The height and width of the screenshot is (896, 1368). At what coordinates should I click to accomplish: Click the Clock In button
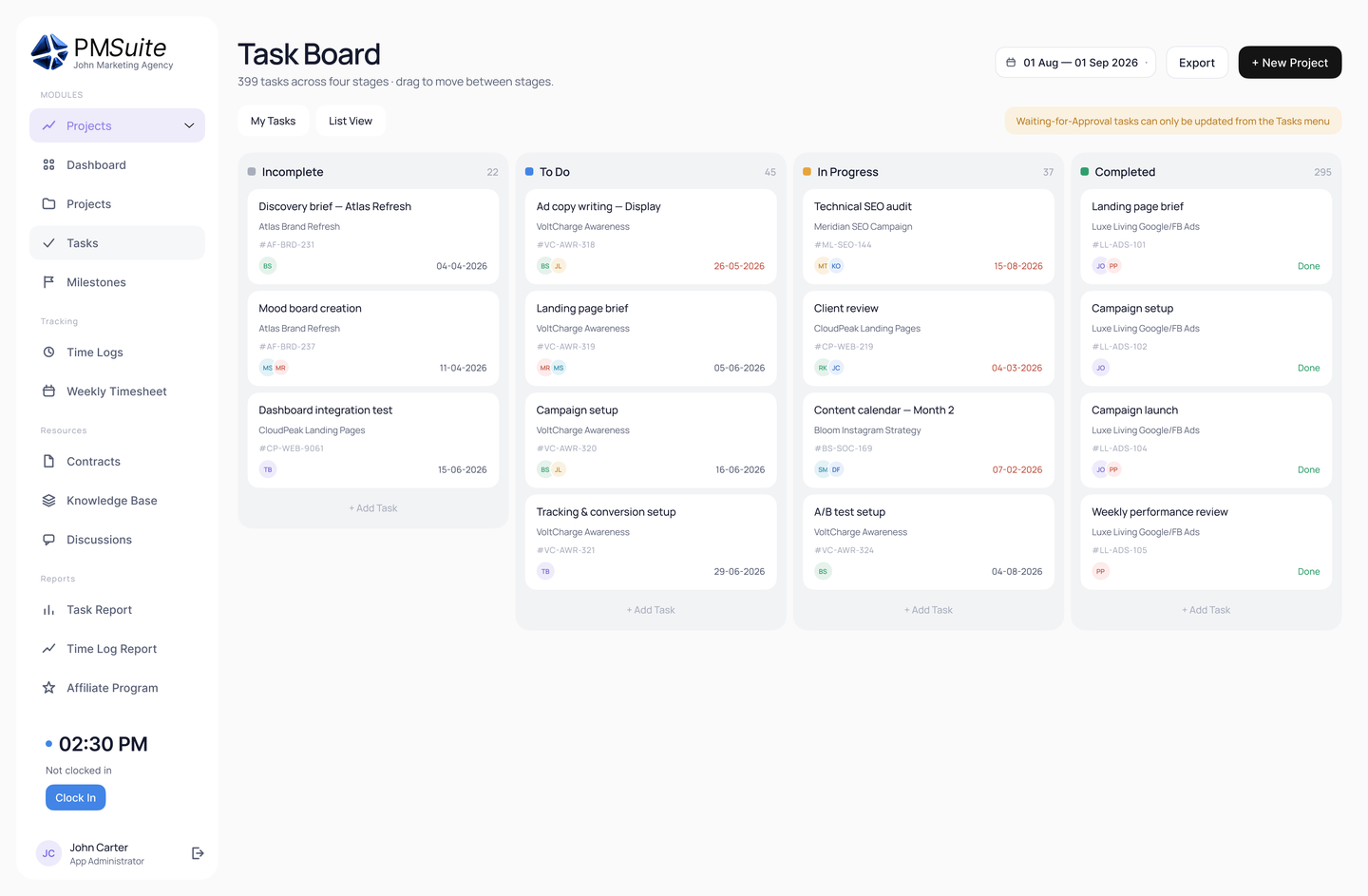75,797
